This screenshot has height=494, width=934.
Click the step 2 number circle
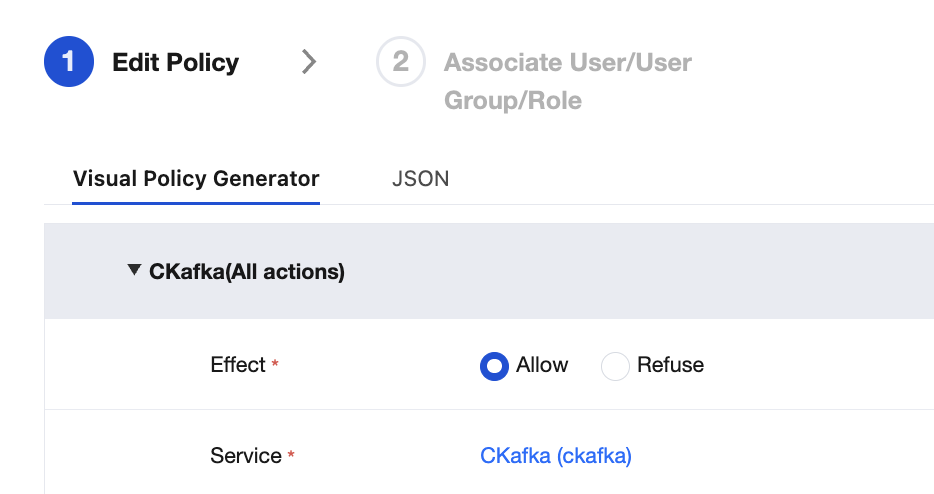click(400, 62)
